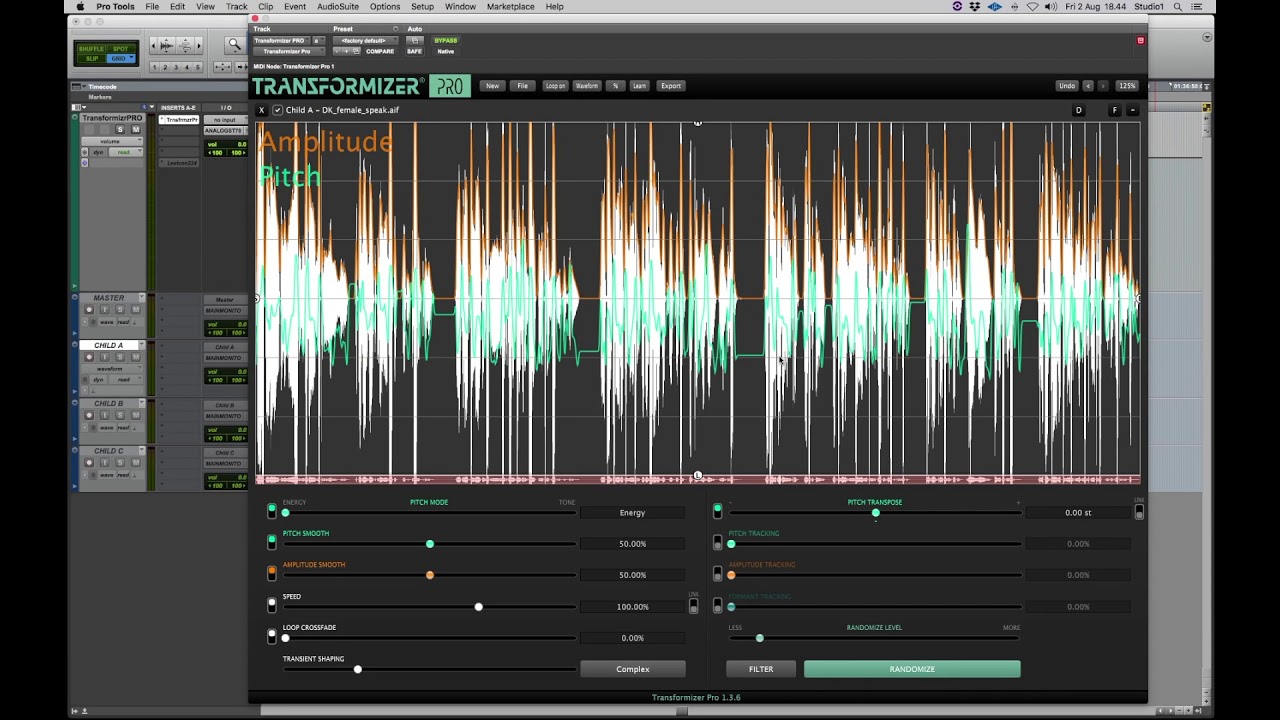Solo the CHILD B track
The height and width of the screenshot is (720, 1280).
tap(120, 415)
